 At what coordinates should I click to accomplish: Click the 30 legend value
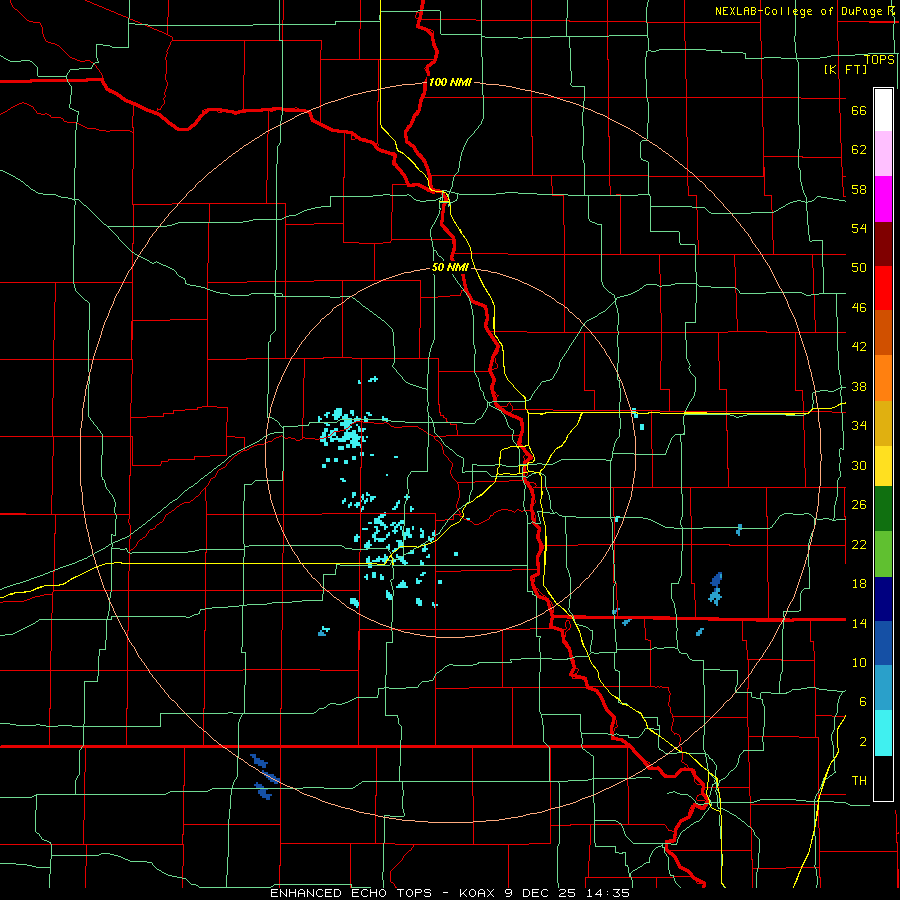click(859, 465)
